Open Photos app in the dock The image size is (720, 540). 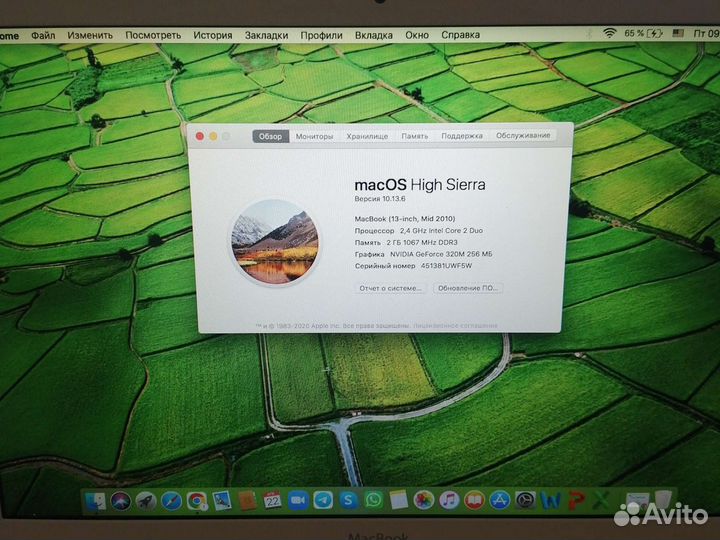pos(424,500)
